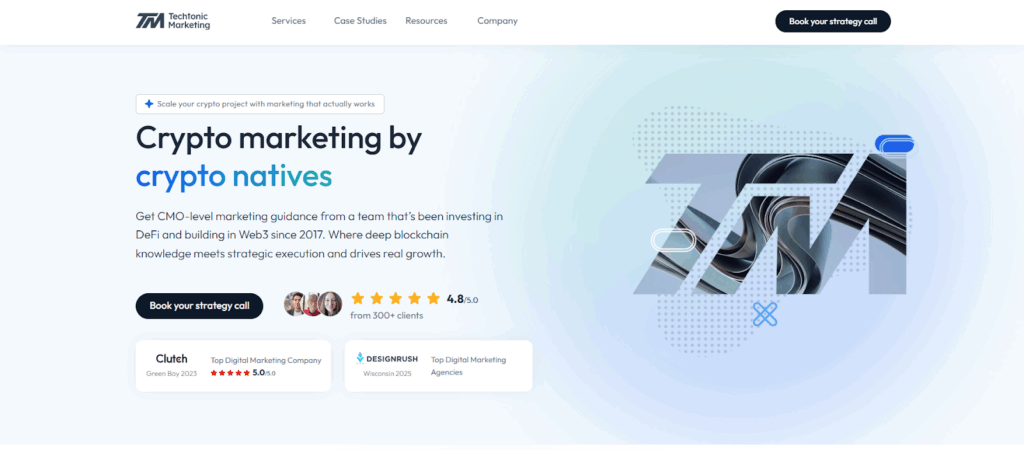Click header Book your strategy call button

833,21
